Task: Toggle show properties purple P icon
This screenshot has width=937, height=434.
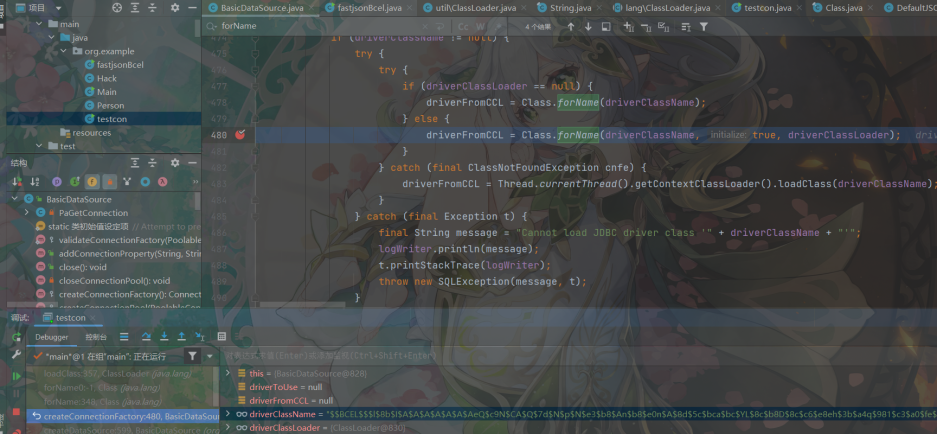Action: [57, 181]
